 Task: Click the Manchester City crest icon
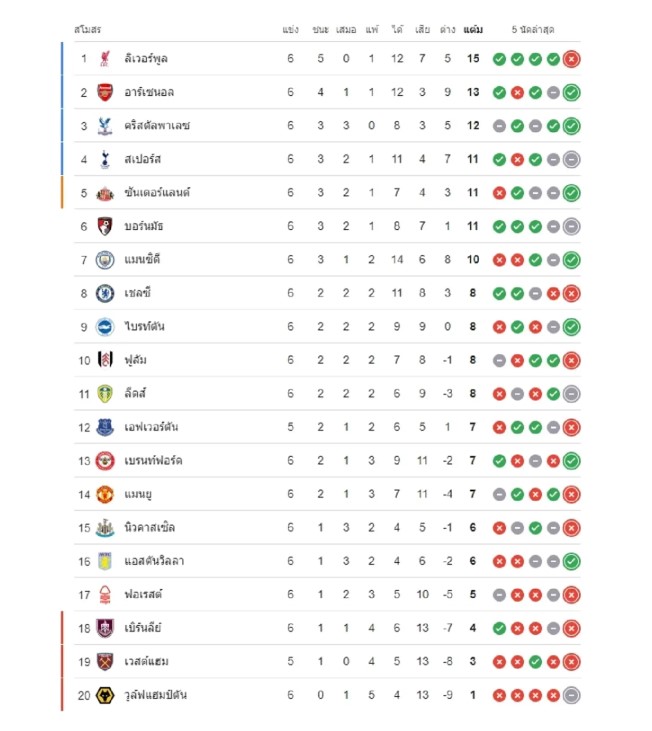click(105, 260)
